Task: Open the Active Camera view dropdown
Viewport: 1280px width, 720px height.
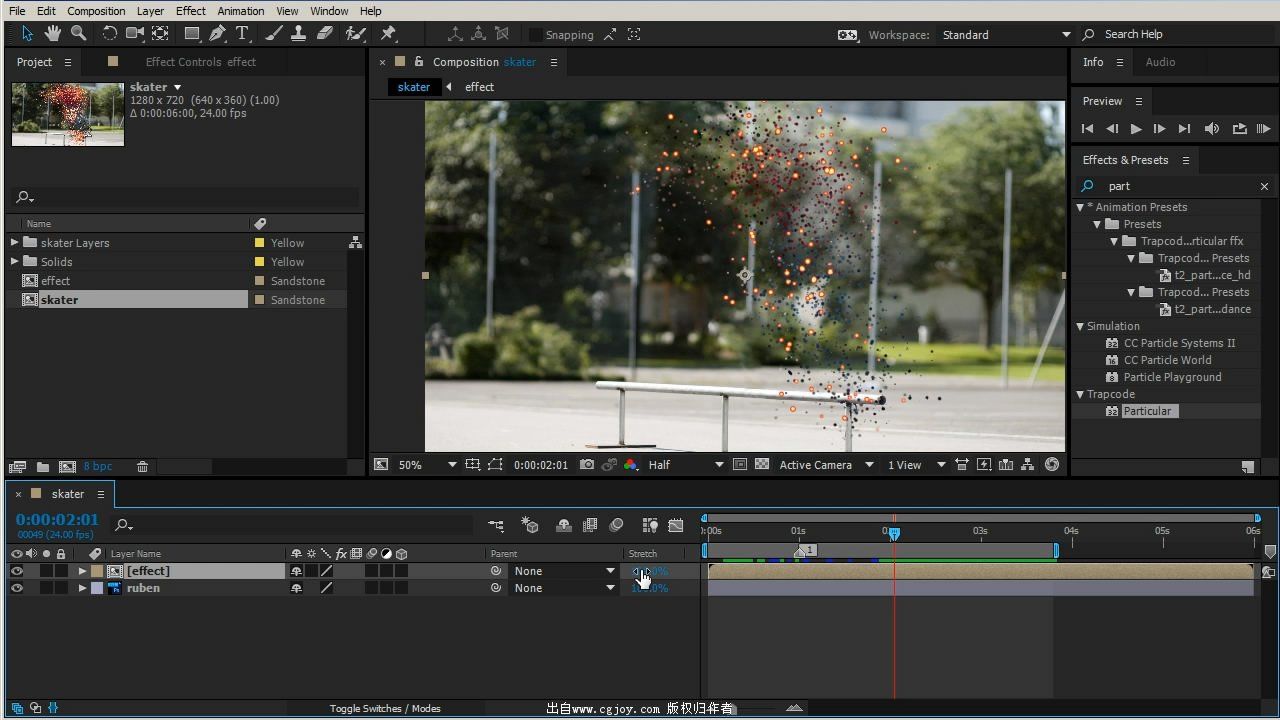Action: click(x=826, y=465)
